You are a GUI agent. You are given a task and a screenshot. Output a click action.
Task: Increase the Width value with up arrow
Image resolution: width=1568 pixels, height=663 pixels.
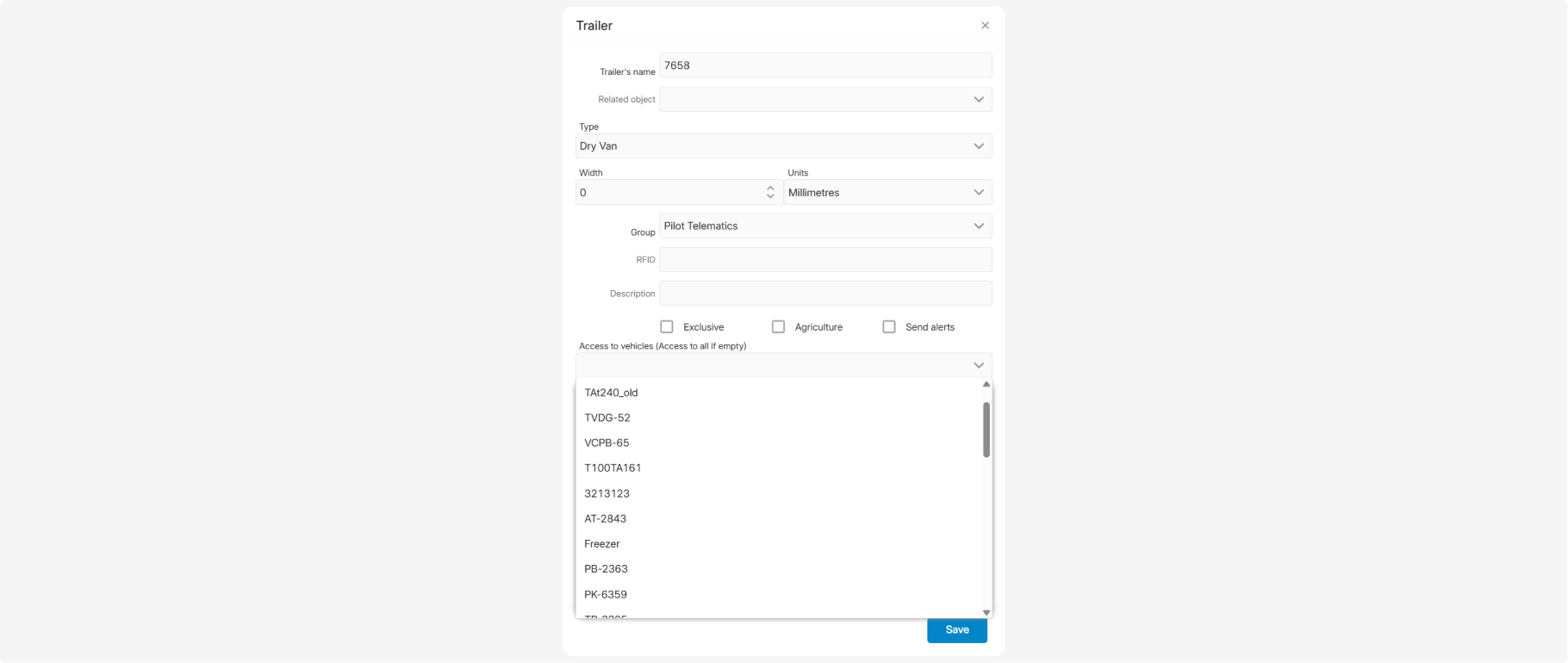770,188
